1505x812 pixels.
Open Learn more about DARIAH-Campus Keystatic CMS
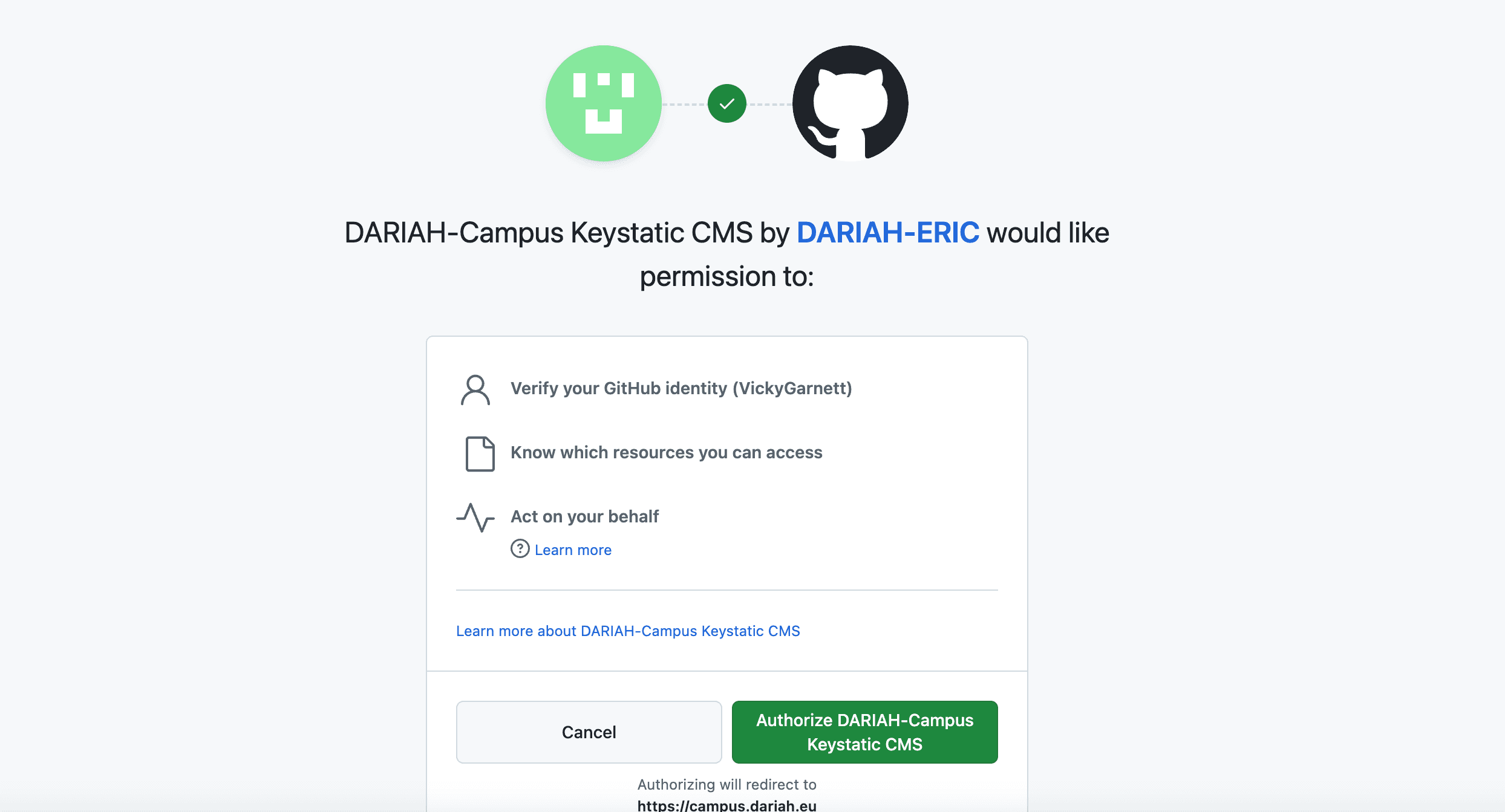(x=628, y=631)
